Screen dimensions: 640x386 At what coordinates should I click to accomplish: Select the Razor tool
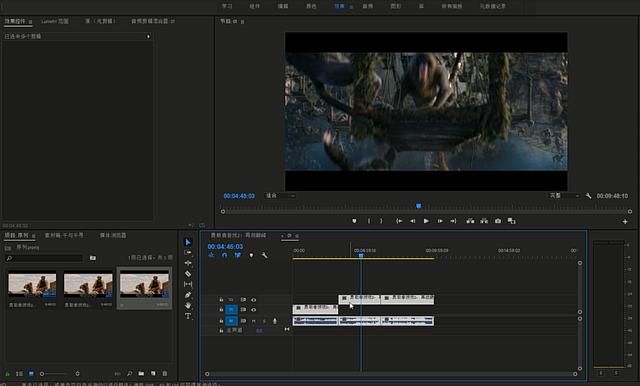188,273
